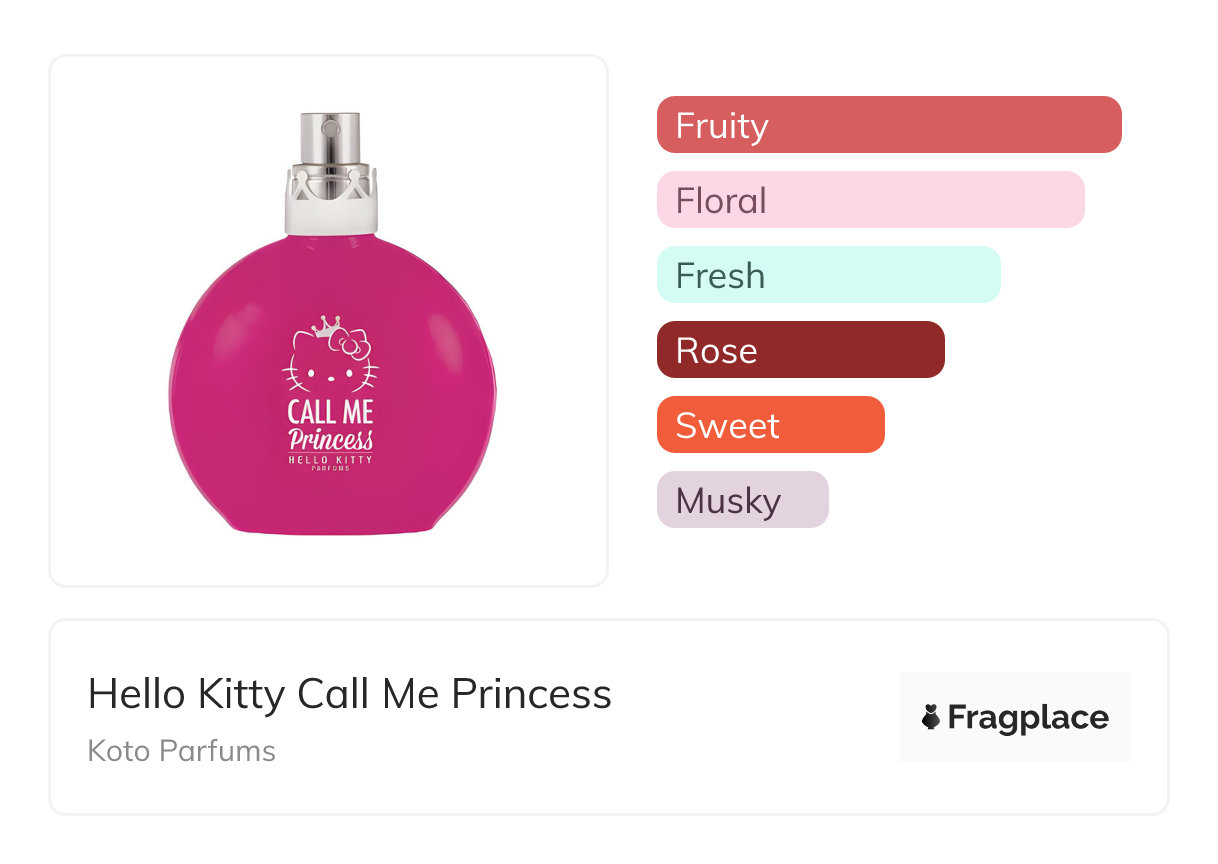Viewport: 1218px width, 864px height.
Task: Select the Floral accord bar
Action: point(870,200)
